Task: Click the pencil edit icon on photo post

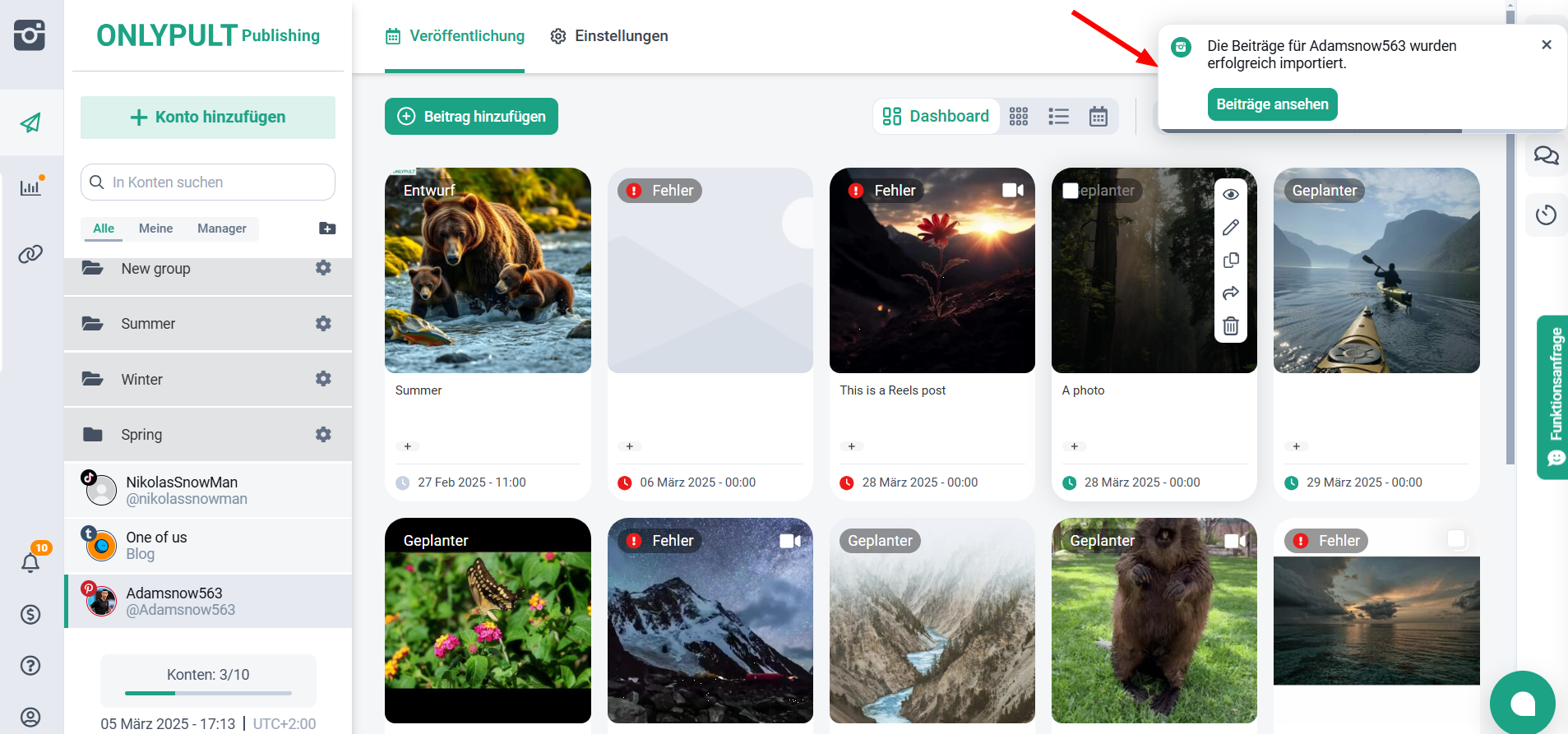Action: (1230, 228)
